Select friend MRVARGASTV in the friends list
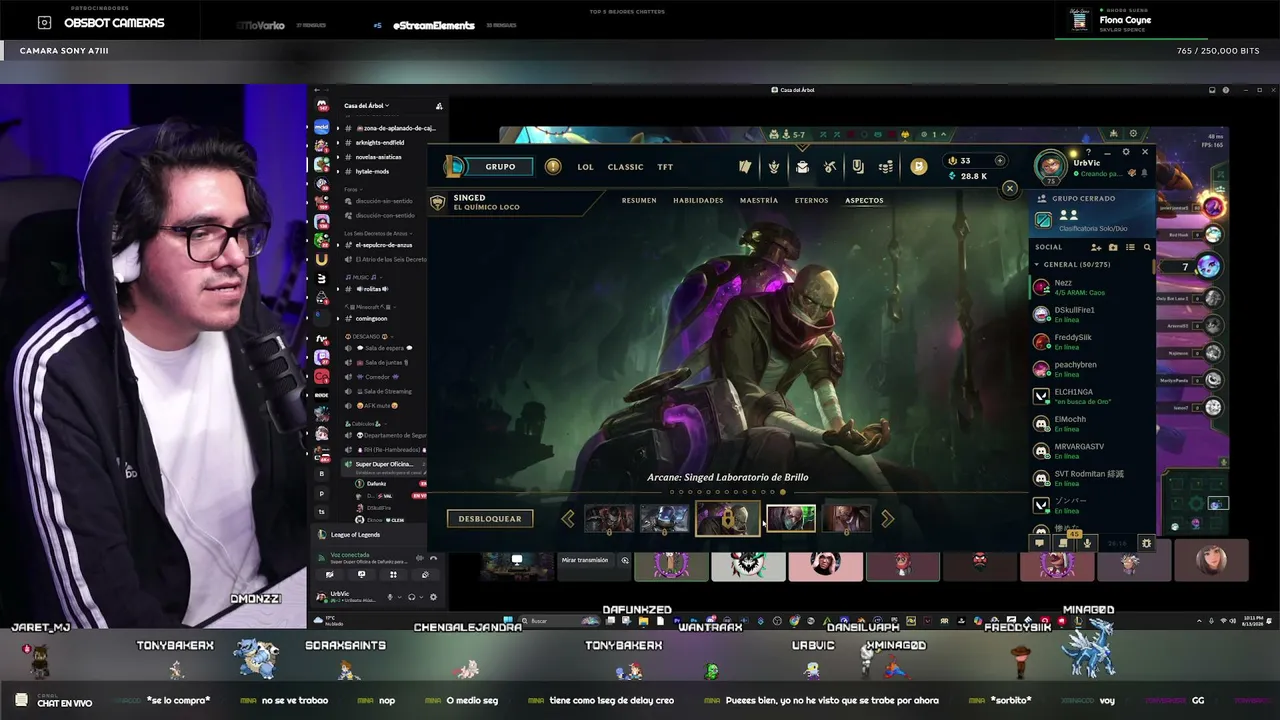 (1092, 450)
